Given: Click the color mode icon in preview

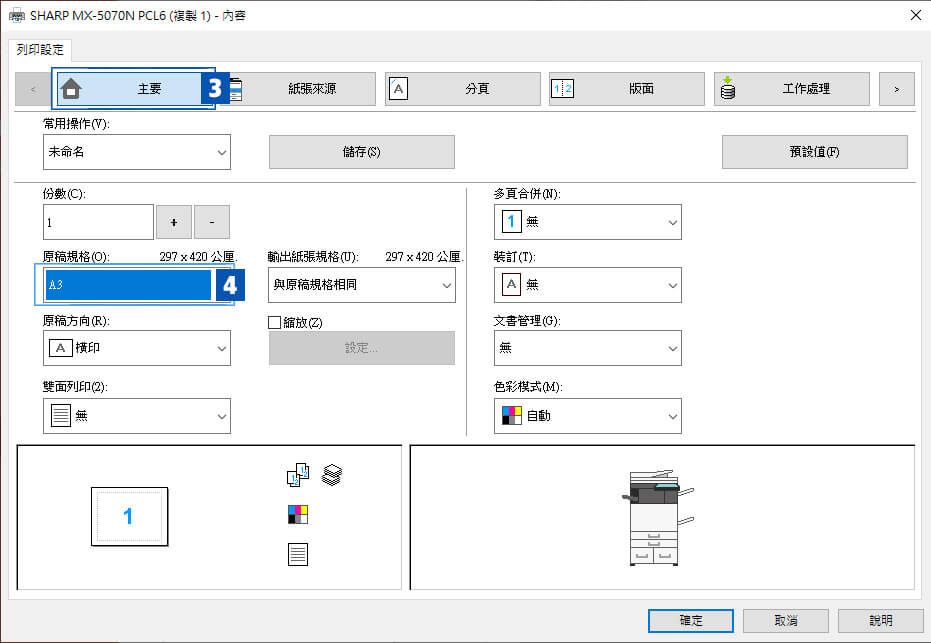Looking at the screenshot, I should tap(298, 515).
